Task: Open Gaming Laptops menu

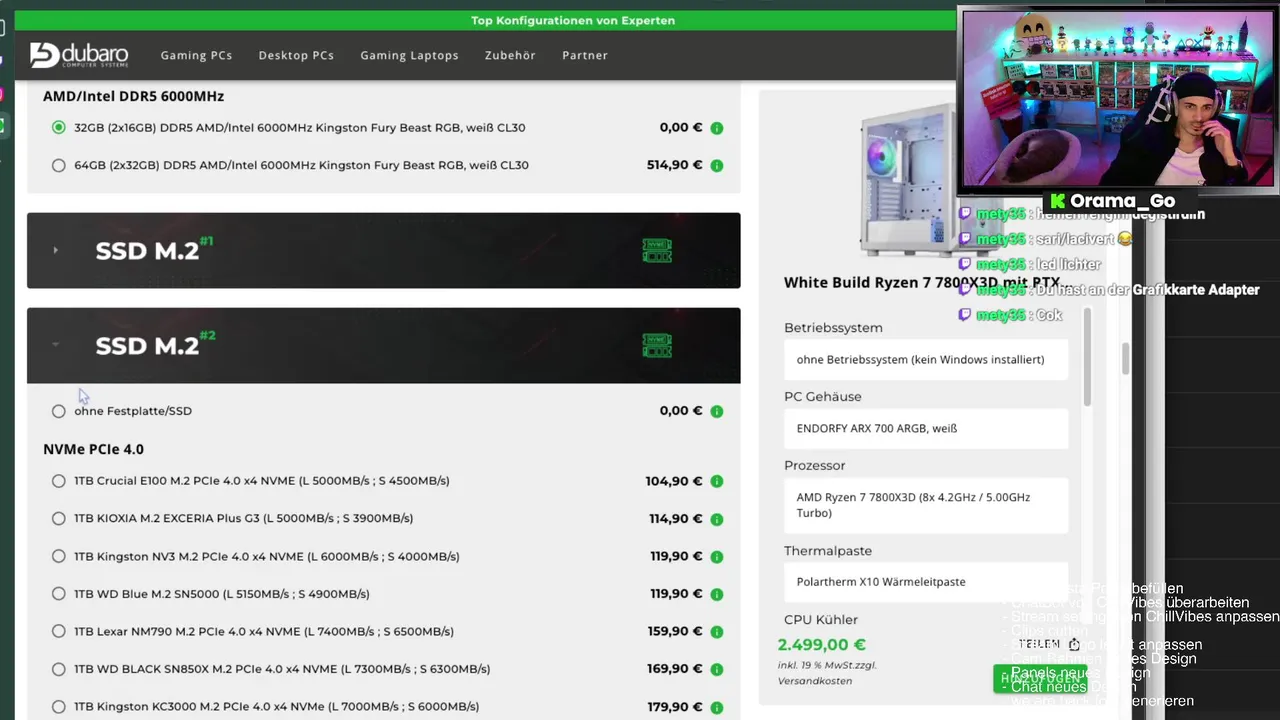Action: click(x=409, y=55)
